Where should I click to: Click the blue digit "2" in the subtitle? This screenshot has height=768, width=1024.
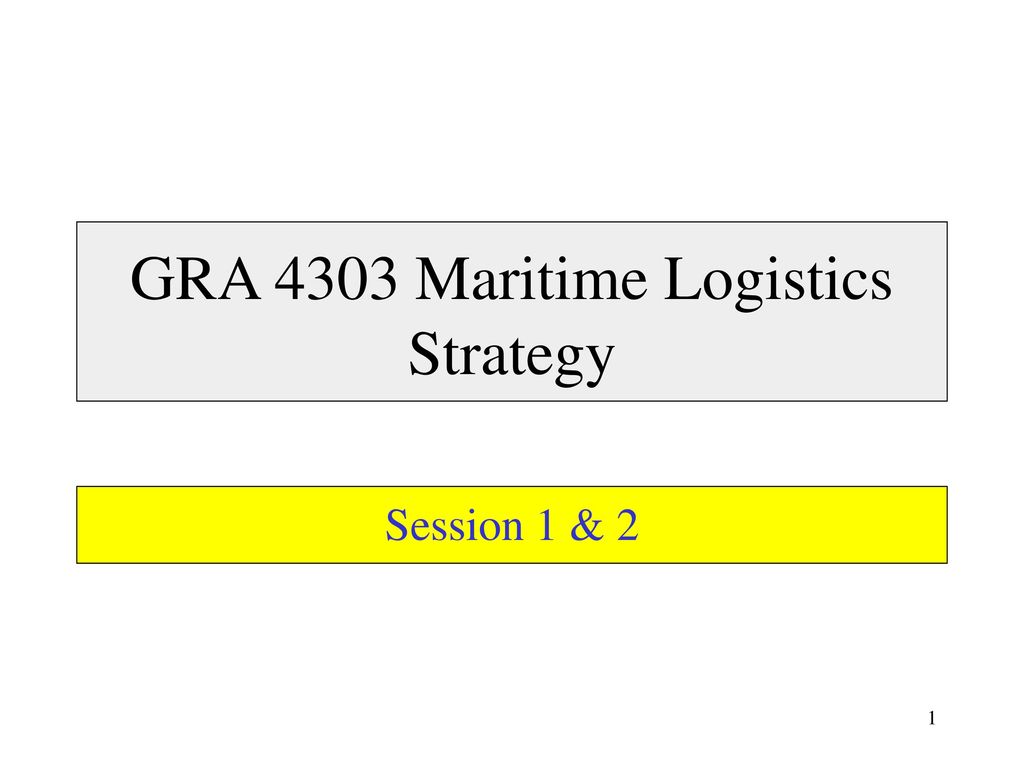pyautogui.click(x=628, y=525)
